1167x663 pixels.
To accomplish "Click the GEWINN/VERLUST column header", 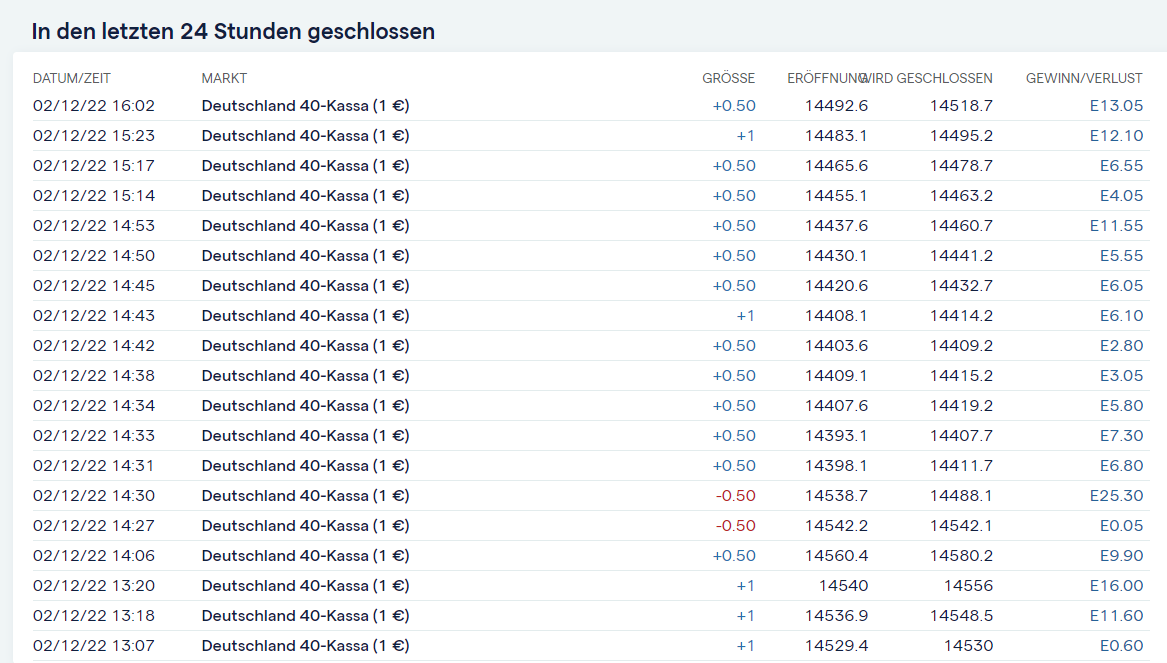I will [x=1084, y=78].
